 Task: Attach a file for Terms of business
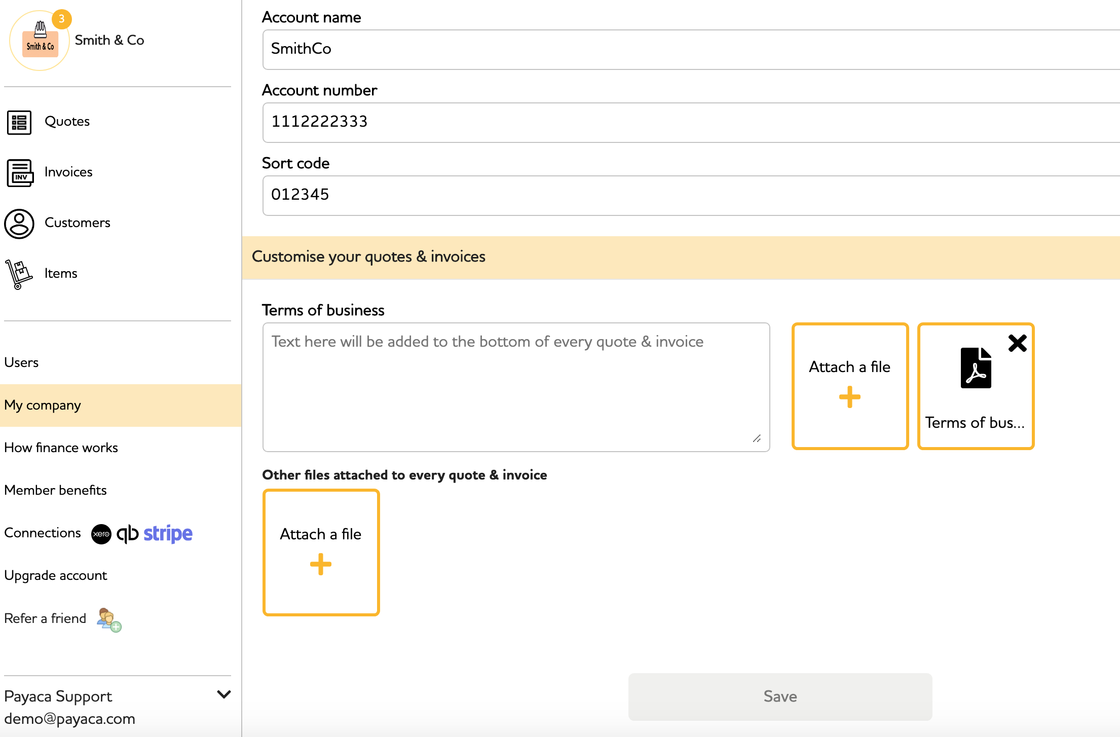coord(850,386)
